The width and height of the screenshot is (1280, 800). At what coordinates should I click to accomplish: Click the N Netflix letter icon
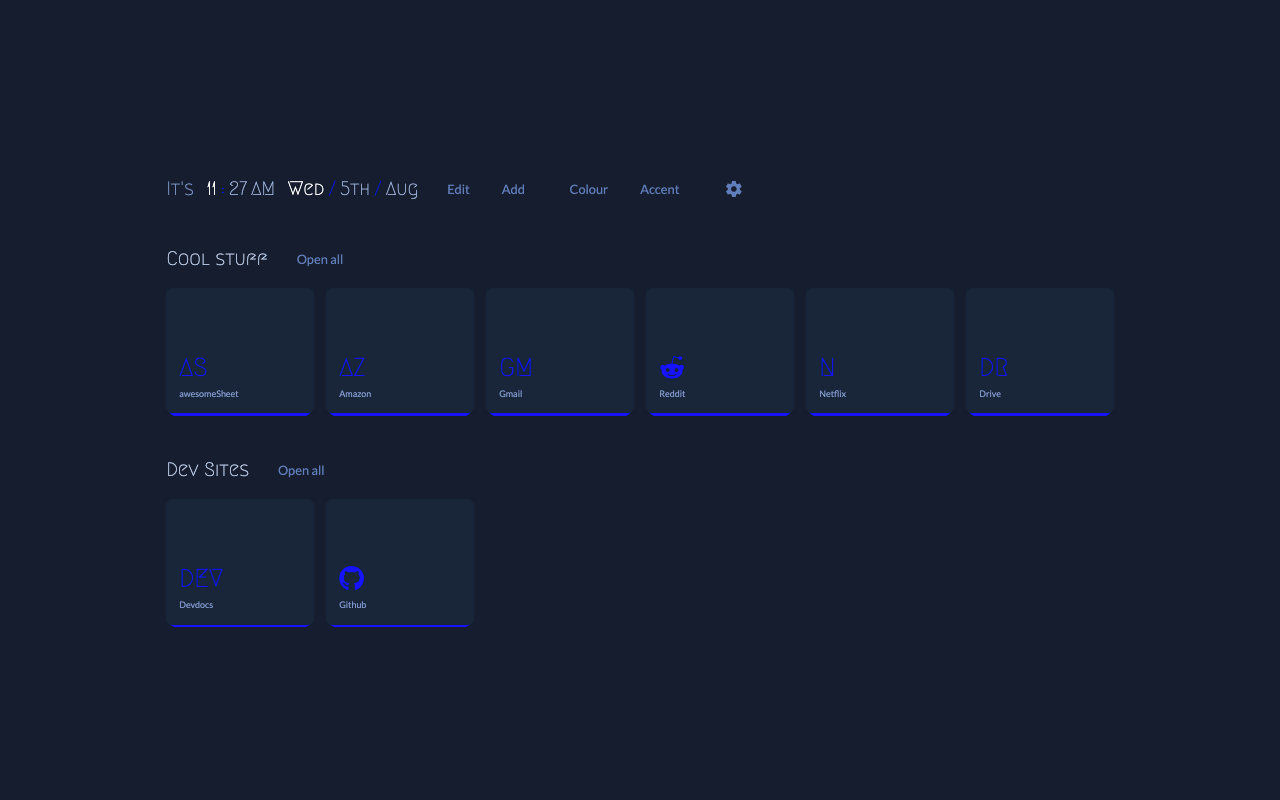[828, 367]
